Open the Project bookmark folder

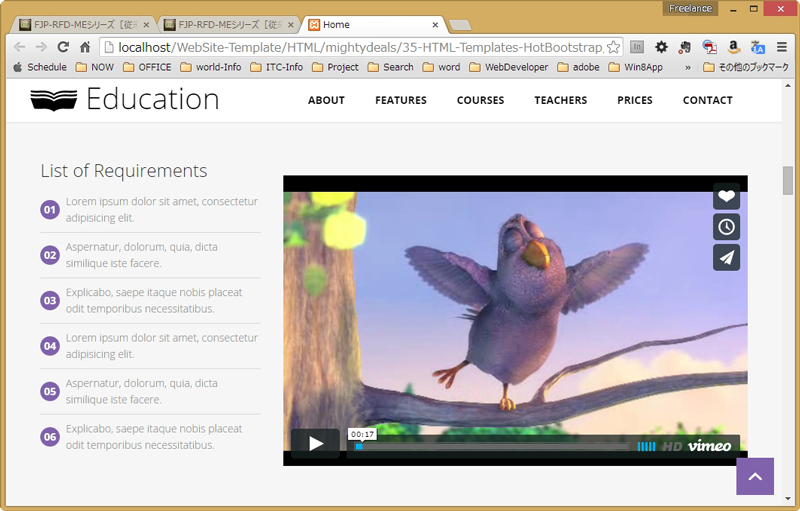click(335, 67)
